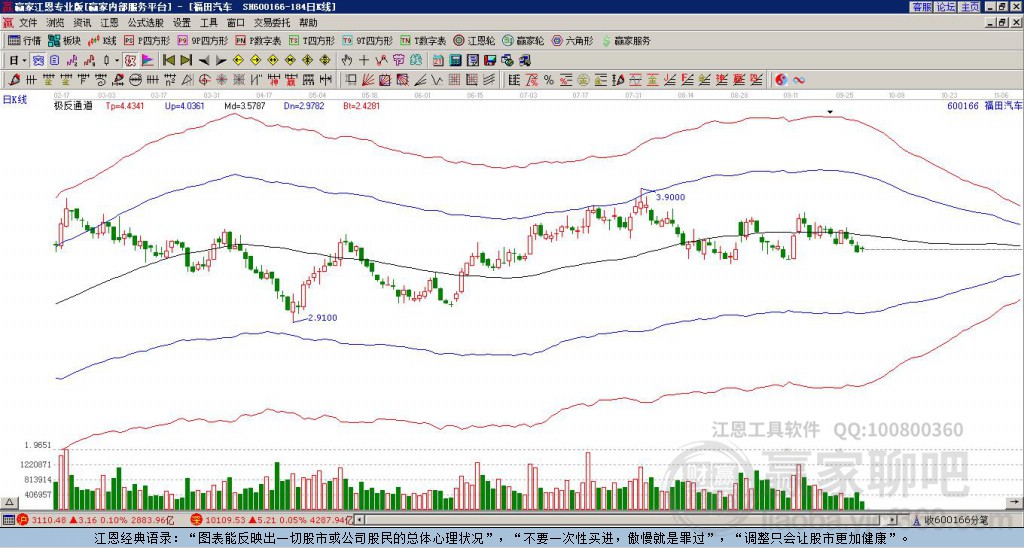The width and height of the screenshot is (1024, 548).
Task: Click the yin-yang icon
Action: coord(781,80)
